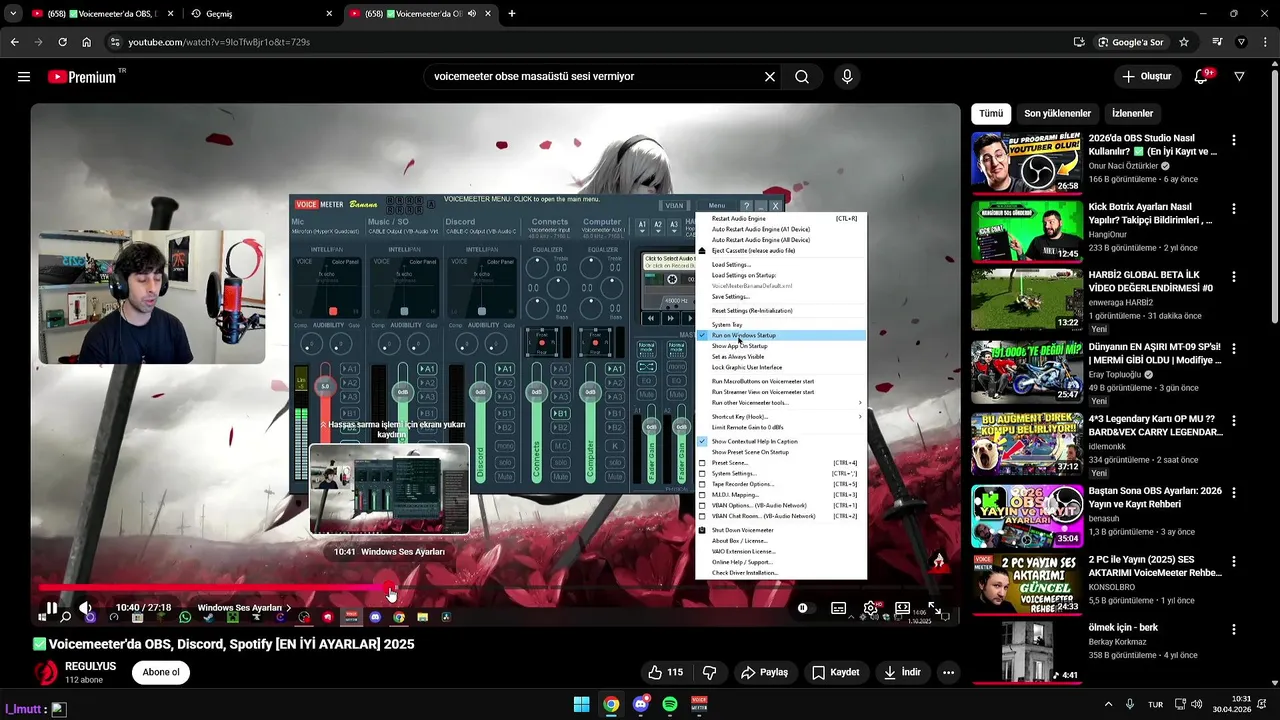Viewport: 1280px width, 720px height.
Task: Select the İzlenenler chip
Action: click(x=1132, y=113)
